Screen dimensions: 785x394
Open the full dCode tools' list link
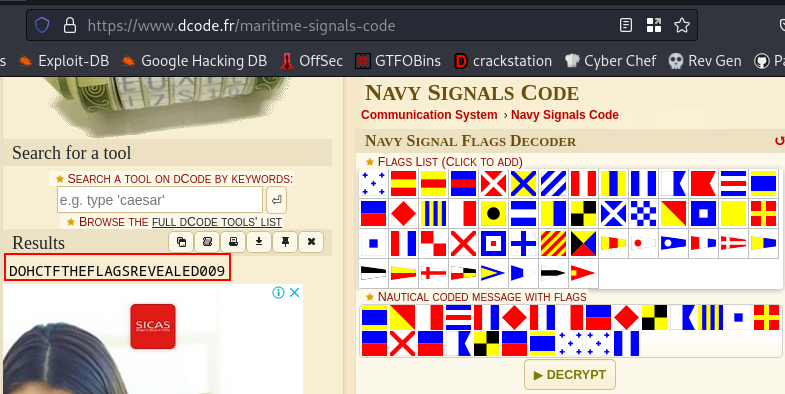coord(217,222)
